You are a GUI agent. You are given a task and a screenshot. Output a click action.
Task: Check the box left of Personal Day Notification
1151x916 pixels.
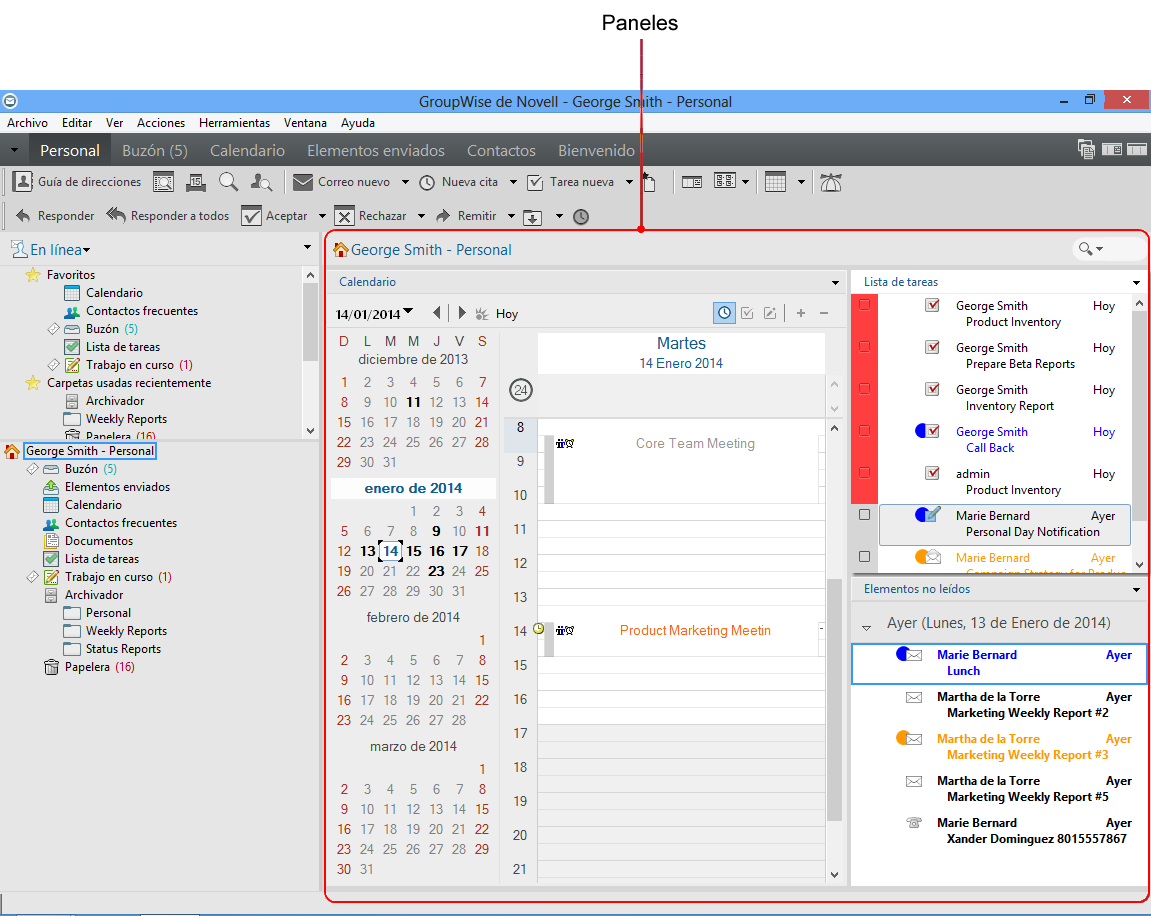tap(865, 515)
